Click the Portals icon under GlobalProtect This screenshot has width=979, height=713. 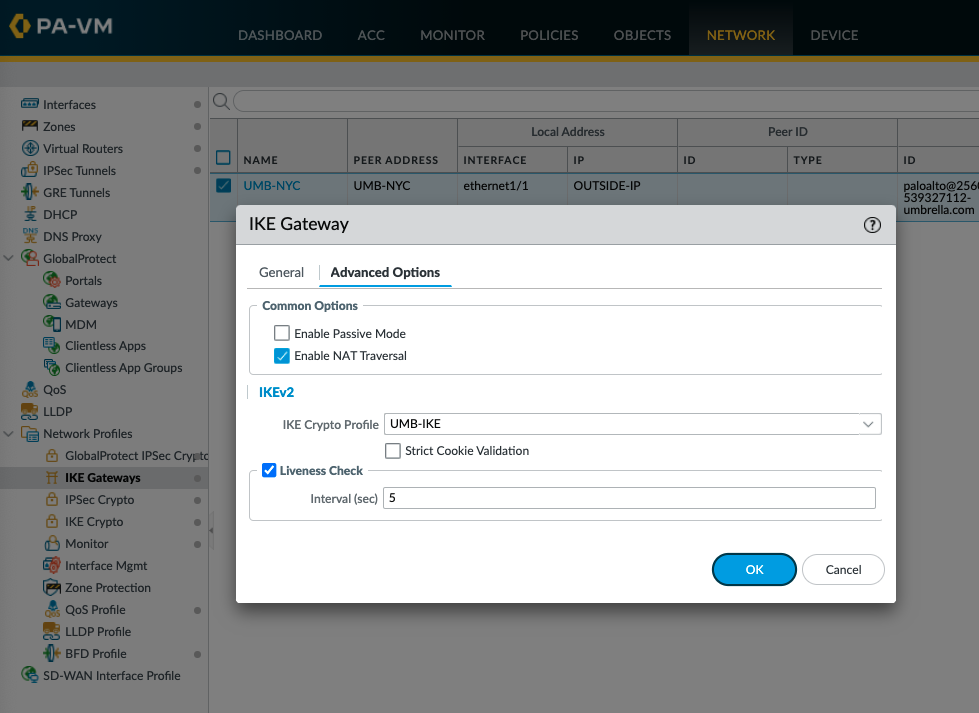coord(52,280)
